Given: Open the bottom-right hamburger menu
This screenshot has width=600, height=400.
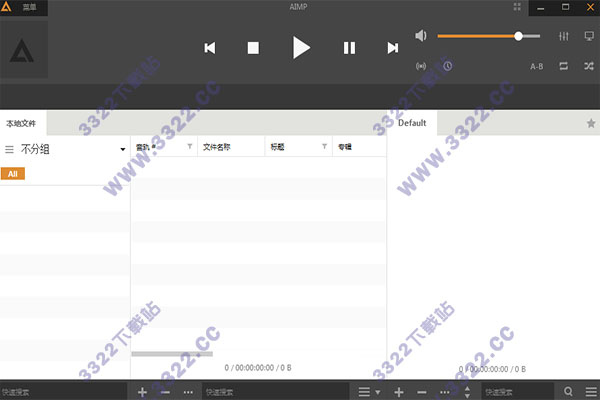Looking at the screenshot, I should [x=591, y=392].
